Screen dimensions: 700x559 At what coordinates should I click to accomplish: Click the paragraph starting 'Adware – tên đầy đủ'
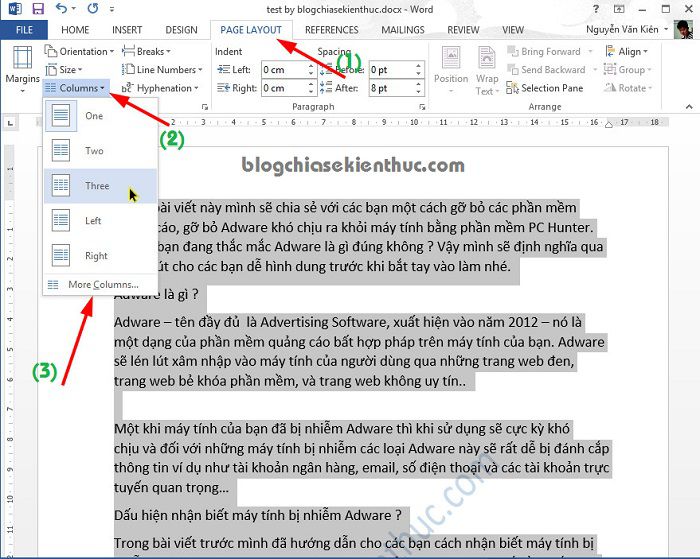359,351
